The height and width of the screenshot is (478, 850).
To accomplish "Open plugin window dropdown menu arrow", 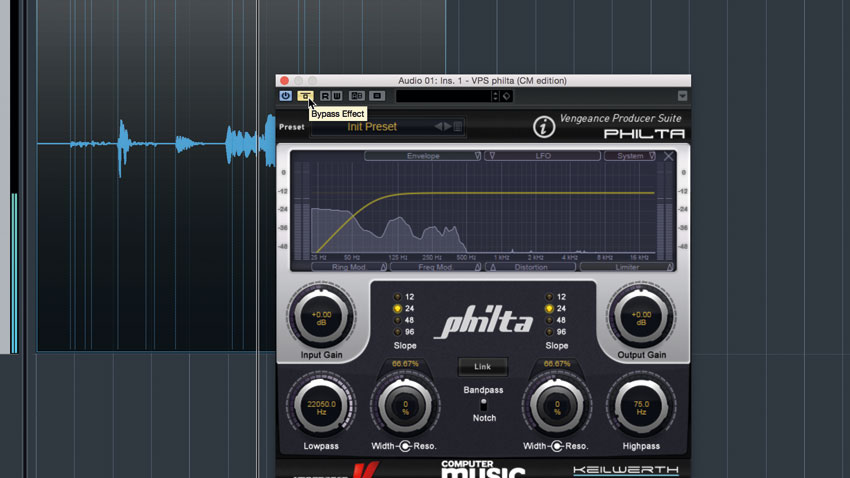I will [682, 96].
